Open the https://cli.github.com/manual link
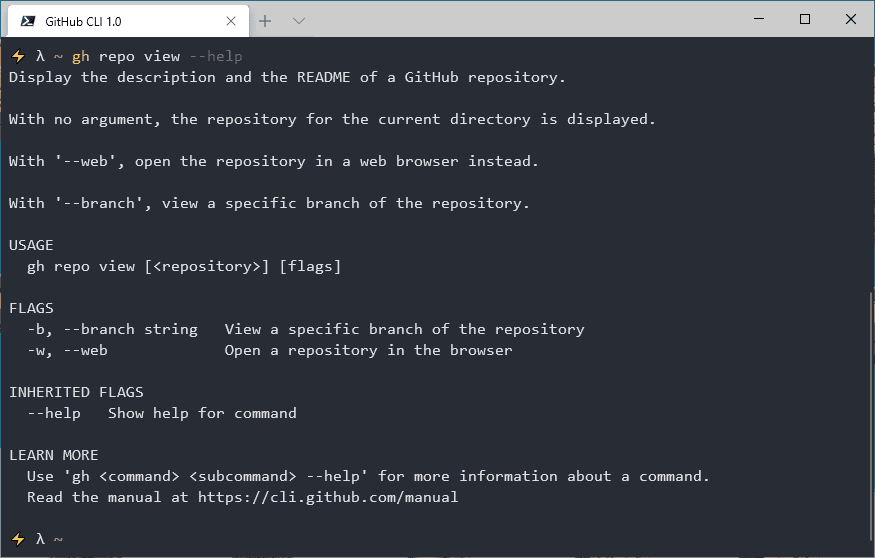The height and width of the screenshot is (558, 875). coord(328,497)
